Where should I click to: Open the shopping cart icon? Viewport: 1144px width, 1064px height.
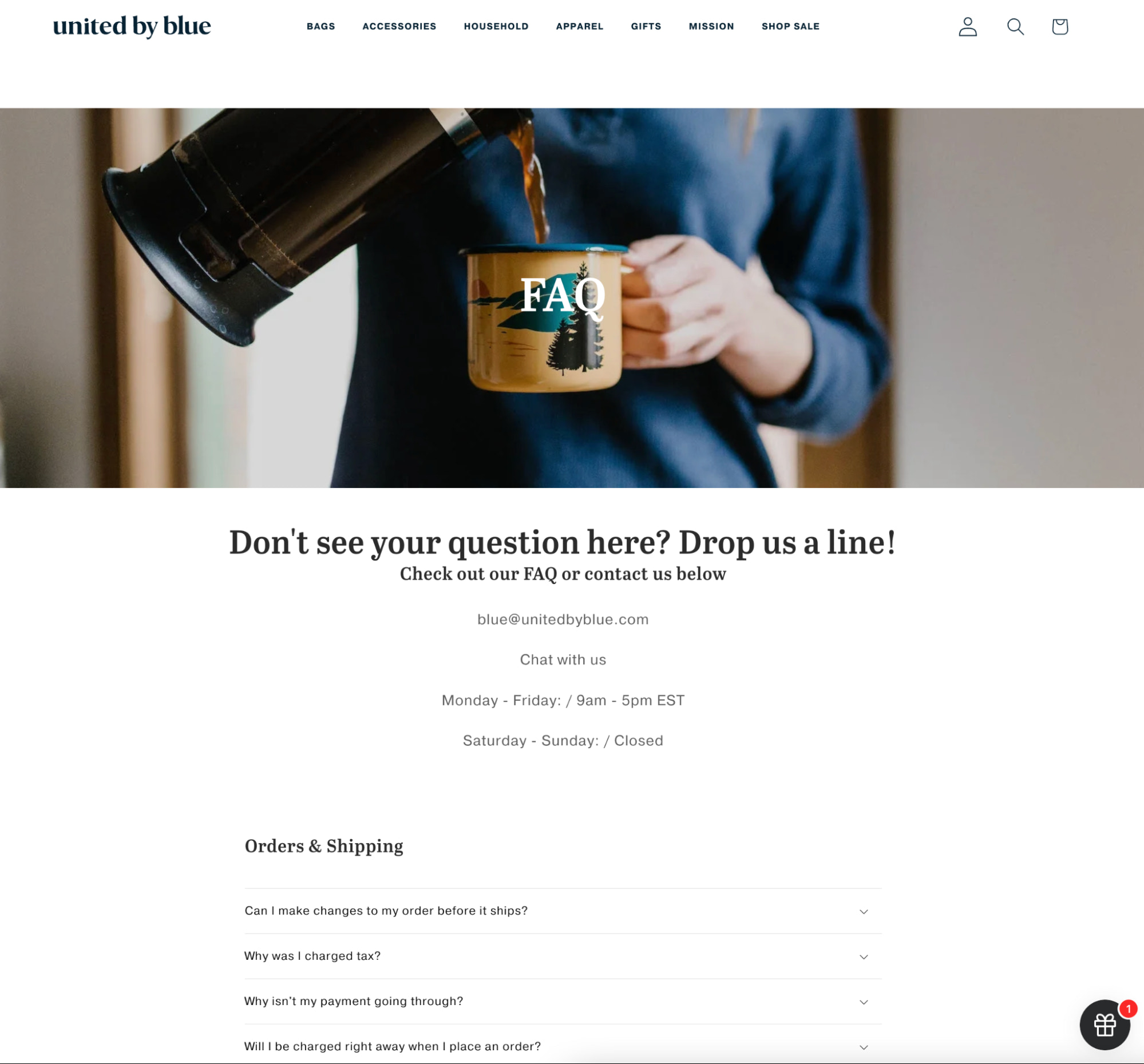tap(1059, 26)
